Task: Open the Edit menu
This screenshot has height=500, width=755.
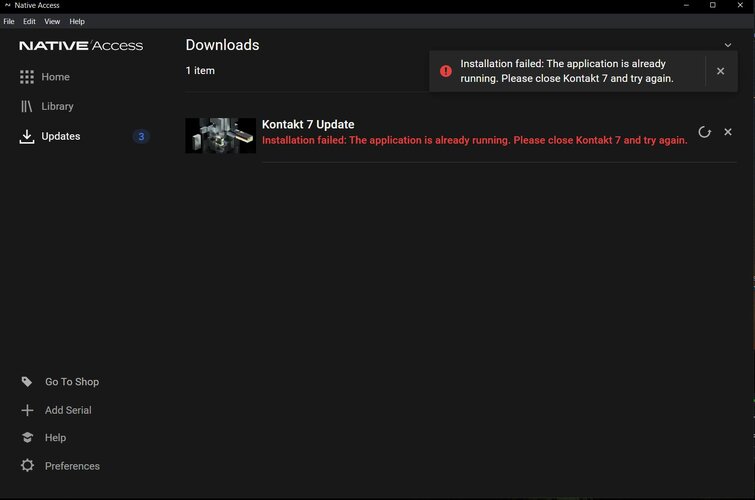Action: coord(29,21)
